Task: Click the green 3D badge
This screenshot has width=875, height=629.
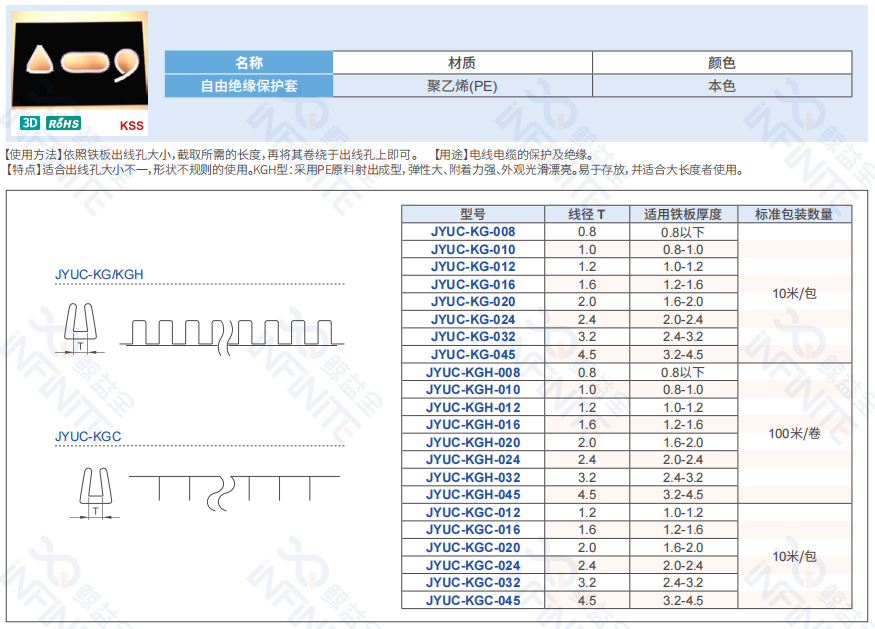Action: click(30, 124)
